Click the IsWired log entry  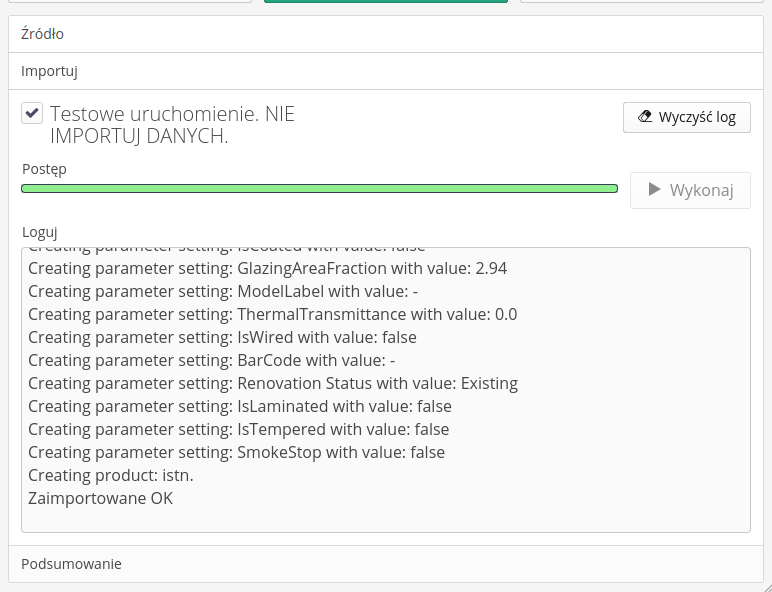tap(222, 337)
